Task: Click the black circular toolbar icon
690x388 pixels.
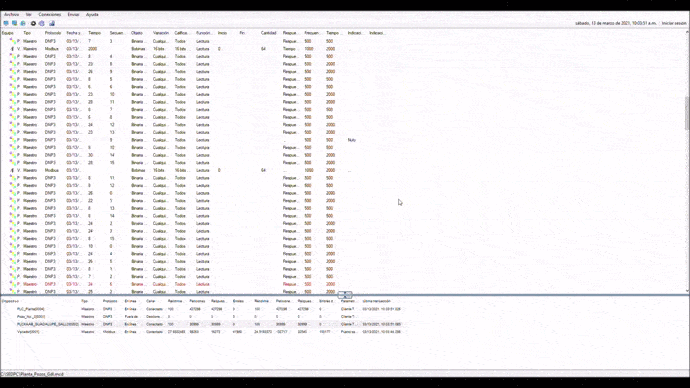Action: click(33, 23)
